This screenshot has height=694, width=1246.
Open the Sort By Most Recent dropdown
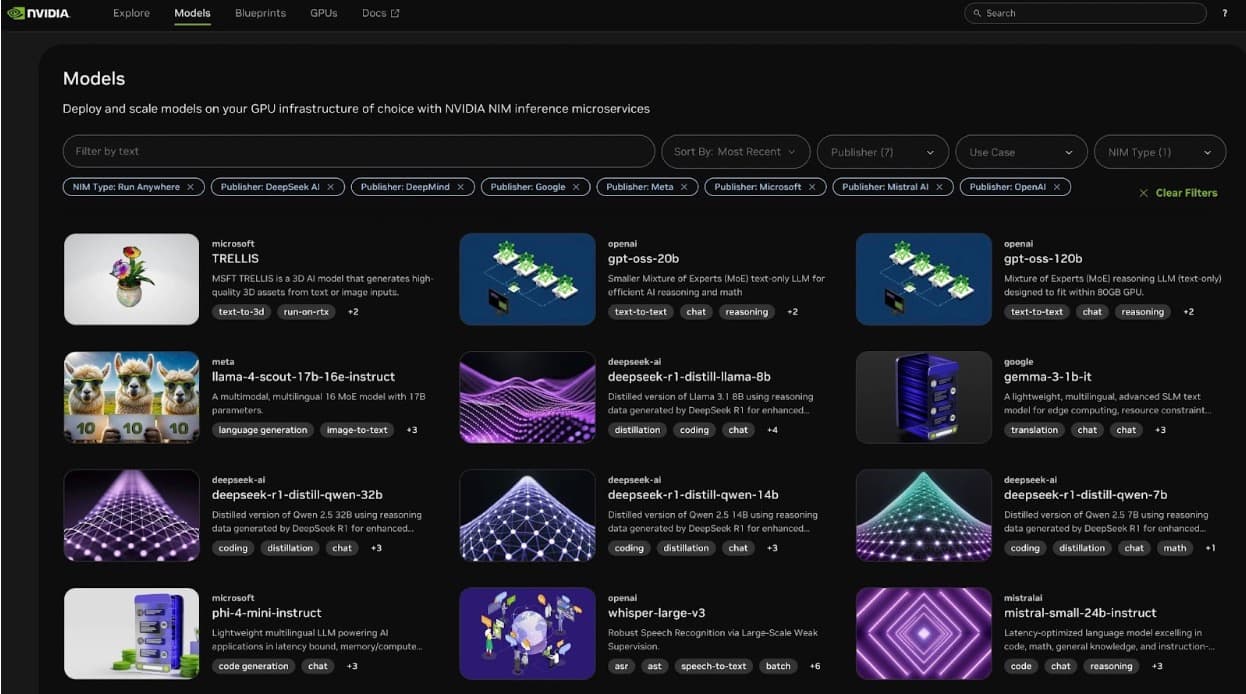pyautogui.click(x=735, y=152)
